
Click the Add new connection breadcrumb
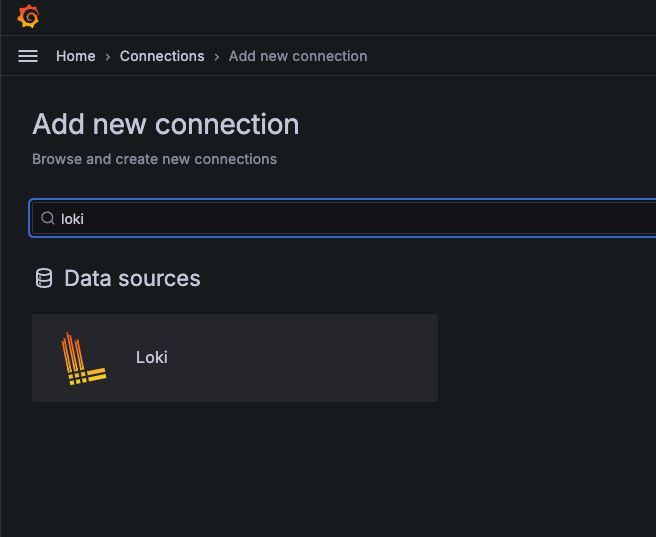[x=298, y=56]
